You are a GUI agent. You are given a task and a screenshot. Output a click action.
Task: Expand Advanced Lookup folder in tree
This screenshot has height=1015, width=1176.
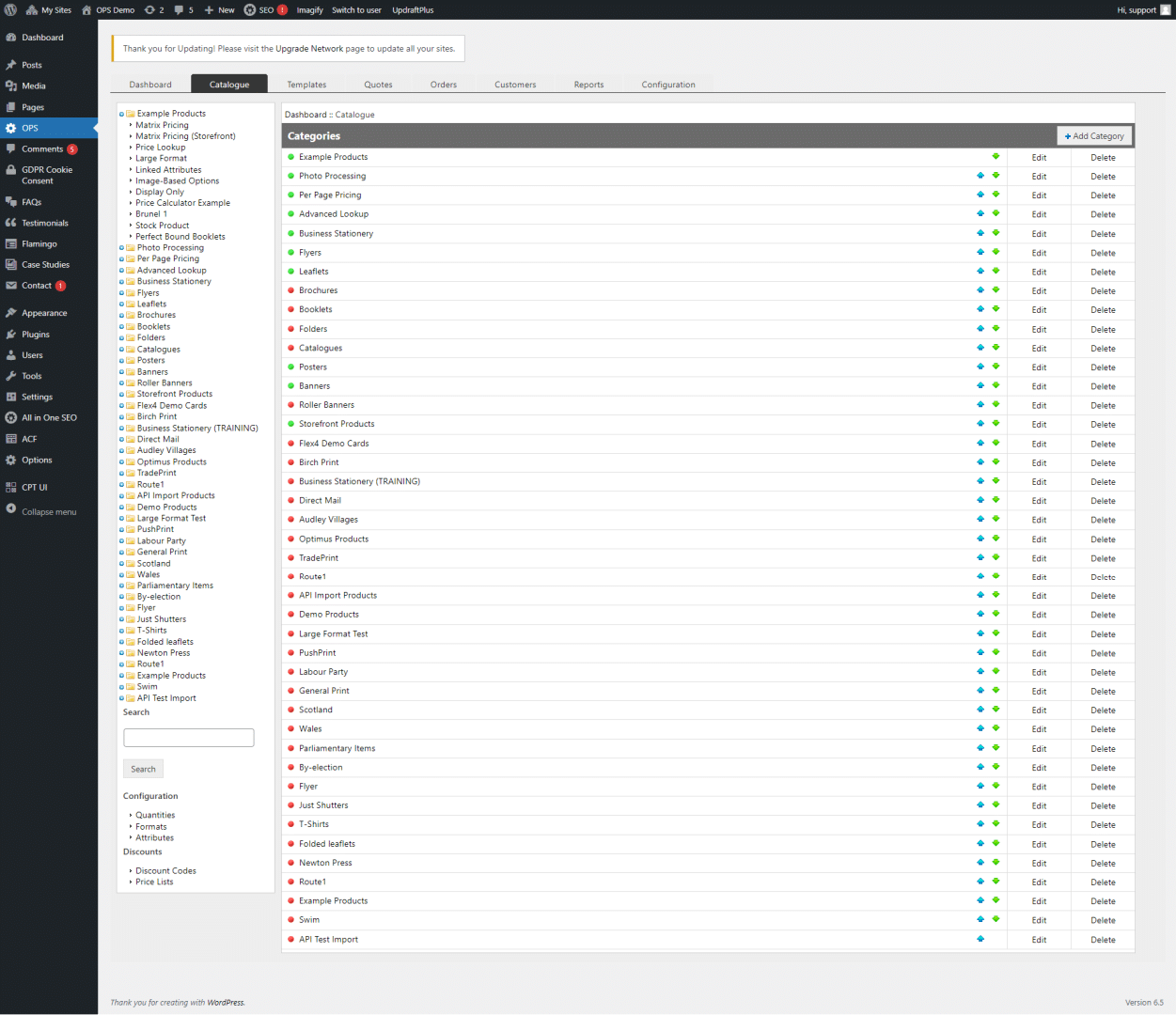point(122,271)
